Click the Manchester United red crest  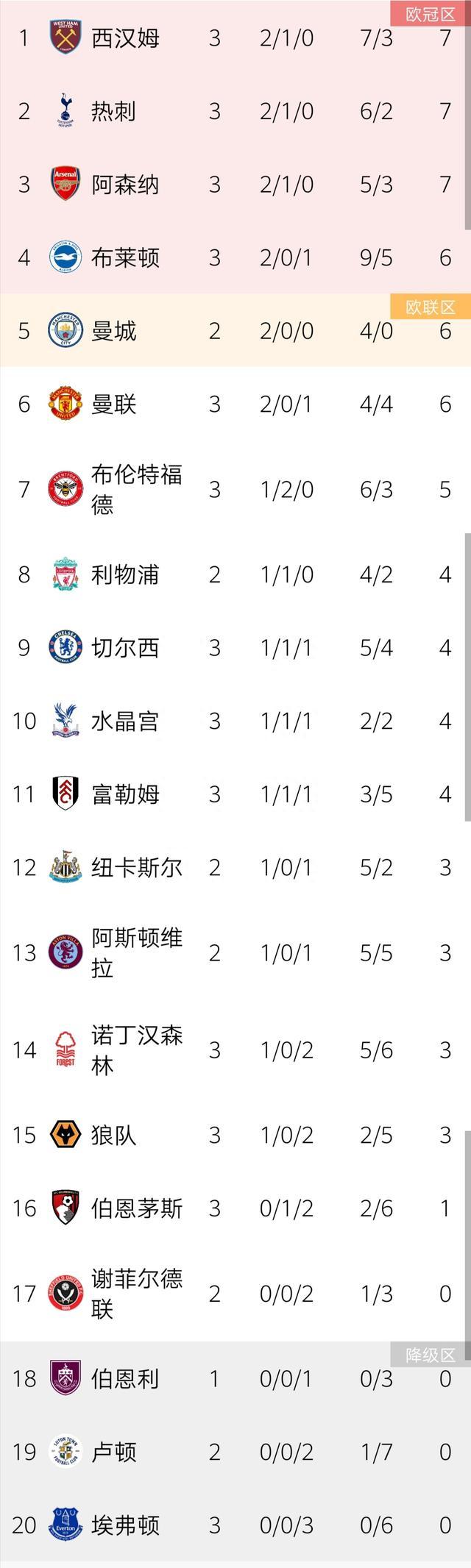(65, 404)
